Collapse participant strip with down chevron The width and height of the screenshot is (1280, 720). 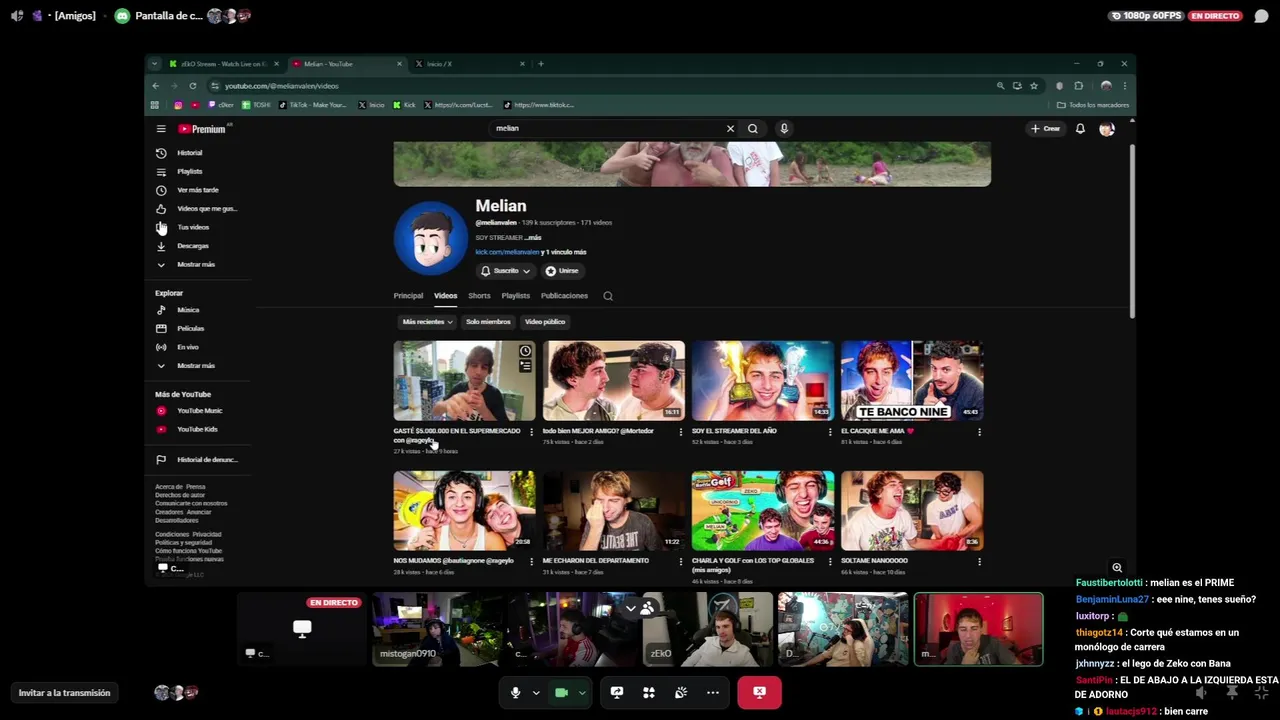click(x=631, y=607)
